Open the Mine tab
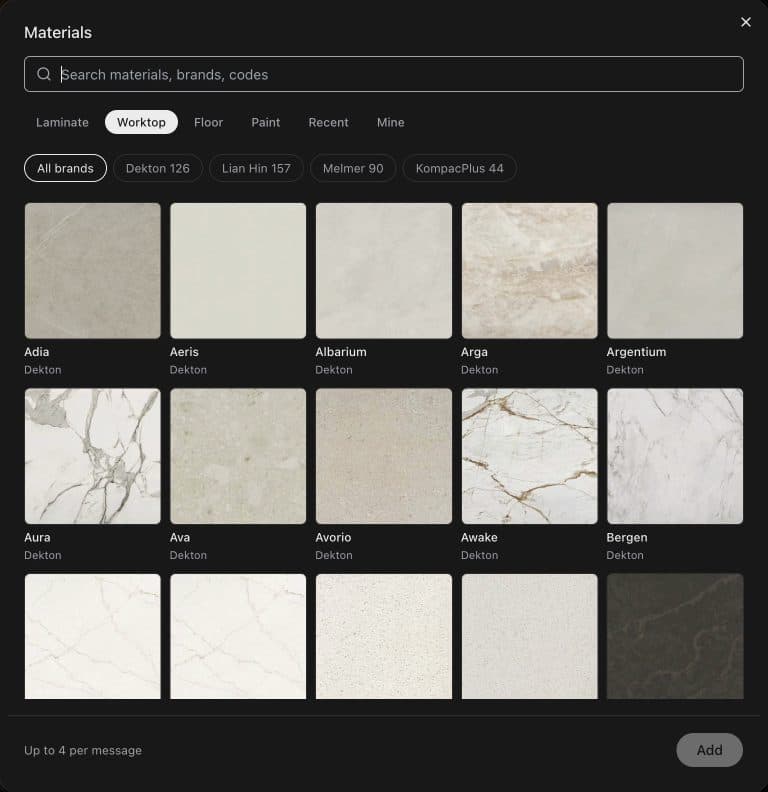Viewport: 768px width, 792px height. tap(391, 122)
